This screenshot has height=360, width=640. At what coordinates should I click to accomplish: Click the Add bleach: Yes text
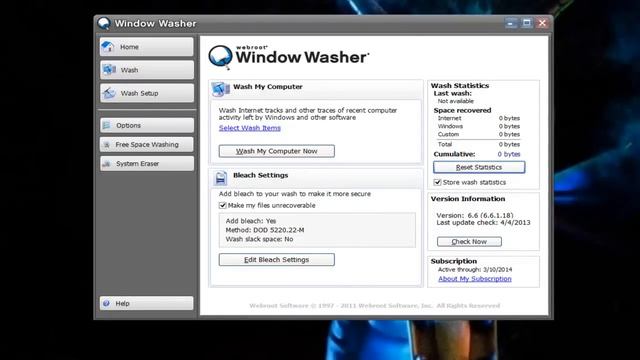[x=251, y=221]
